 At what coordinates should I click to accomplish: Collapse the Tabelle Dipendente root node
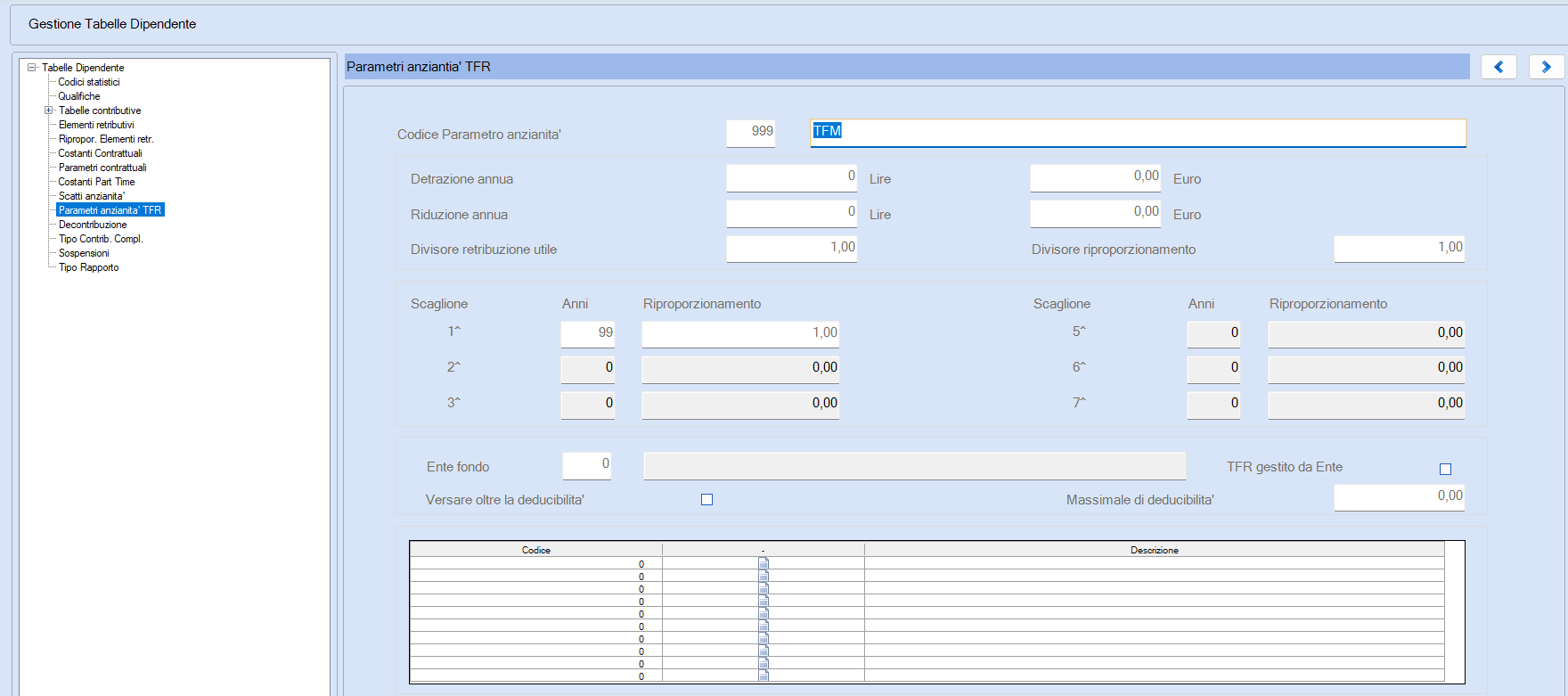point(32,67)
